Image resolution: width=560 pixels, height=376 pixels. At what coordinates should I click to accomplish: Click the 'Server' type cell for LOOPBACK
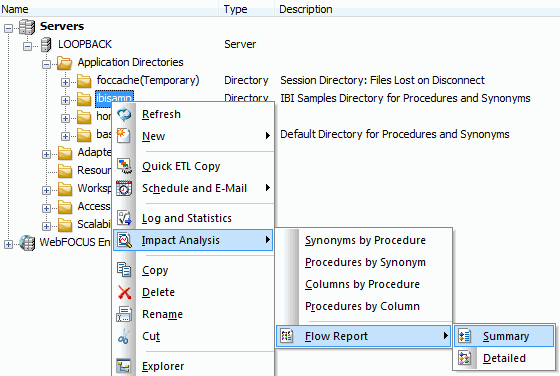(x=240, y=44)
